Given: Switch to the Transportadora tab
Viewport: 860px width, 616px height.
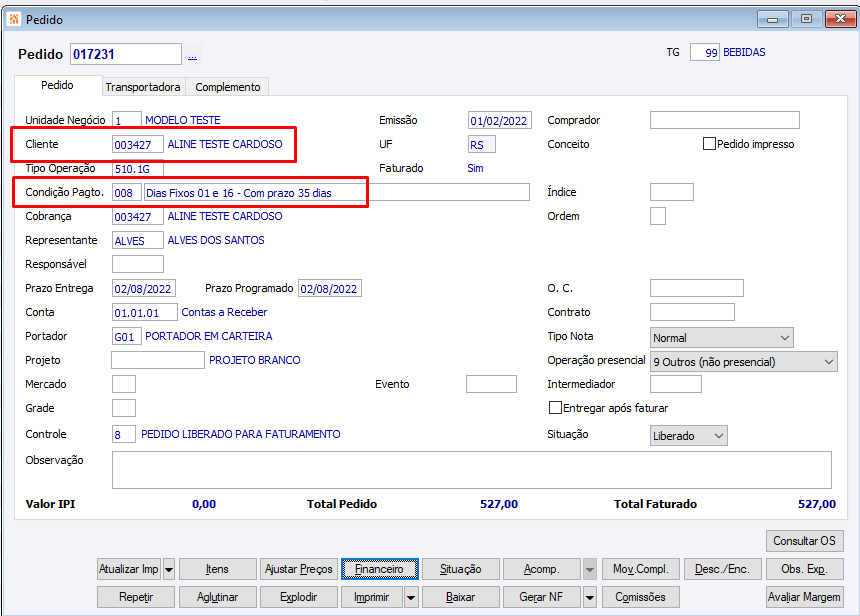Looking at the screenshot, I should click(143, 87).
